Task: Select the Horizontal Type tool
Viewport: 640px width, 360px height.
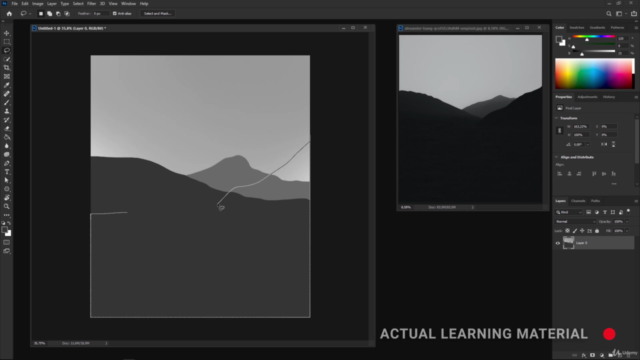Action: [7, 172]
